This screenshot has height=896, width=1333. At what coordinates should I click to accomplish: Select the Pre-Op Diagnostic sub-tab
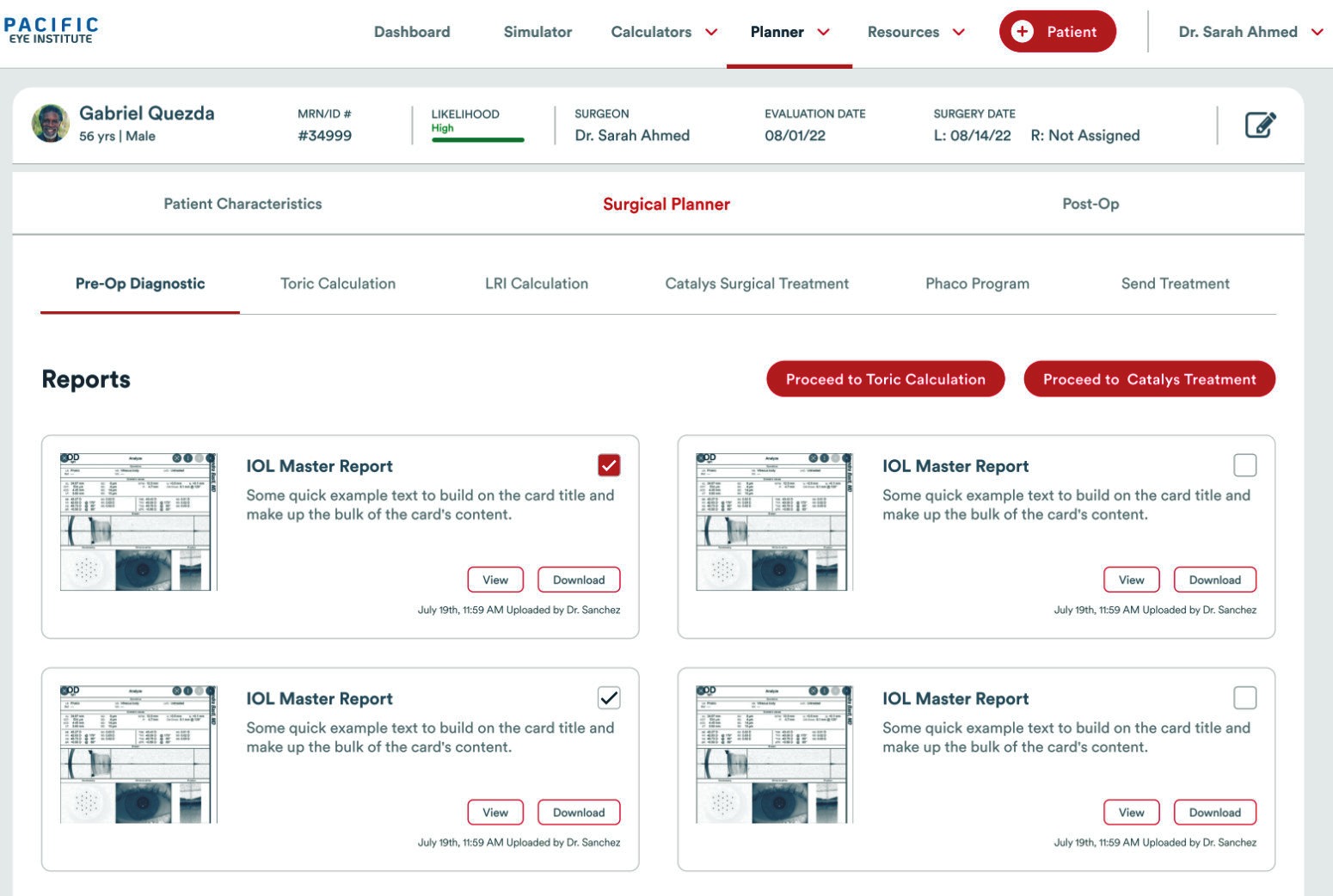click(x=140, y=284)
